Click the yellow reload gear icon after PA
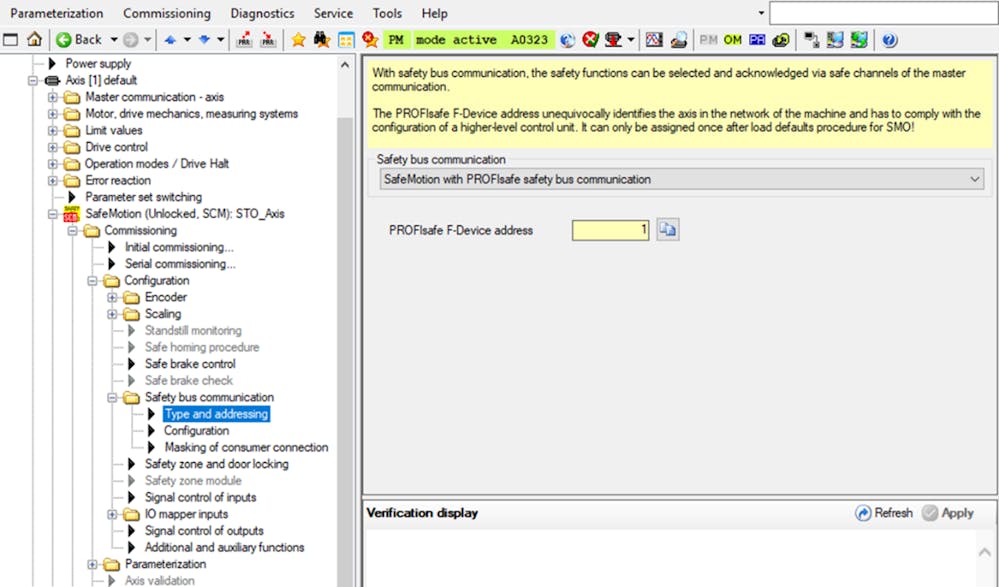This screenshot has height=587, width=999. [781, 40]
